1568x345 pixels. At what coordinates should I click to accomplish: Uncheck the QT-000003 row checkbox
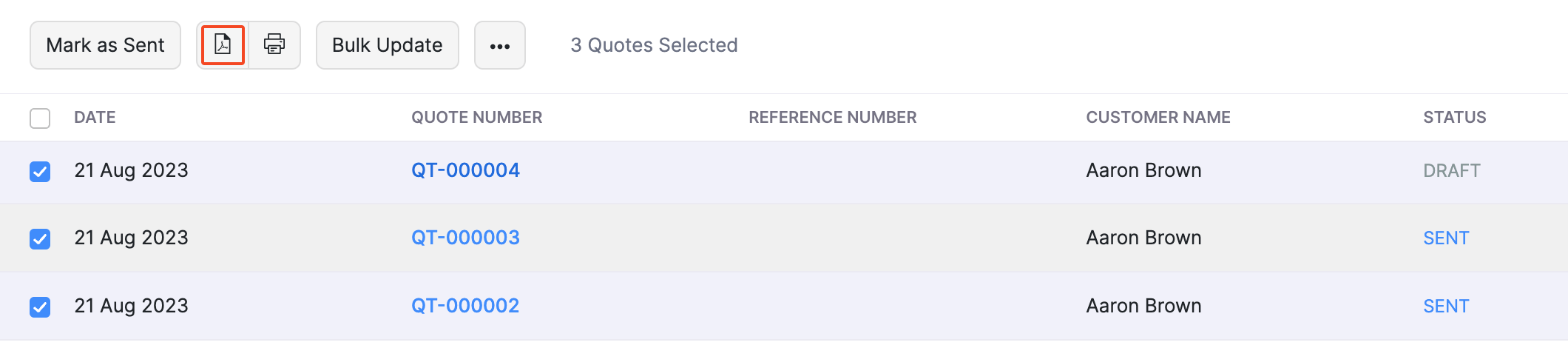[40, 239]
